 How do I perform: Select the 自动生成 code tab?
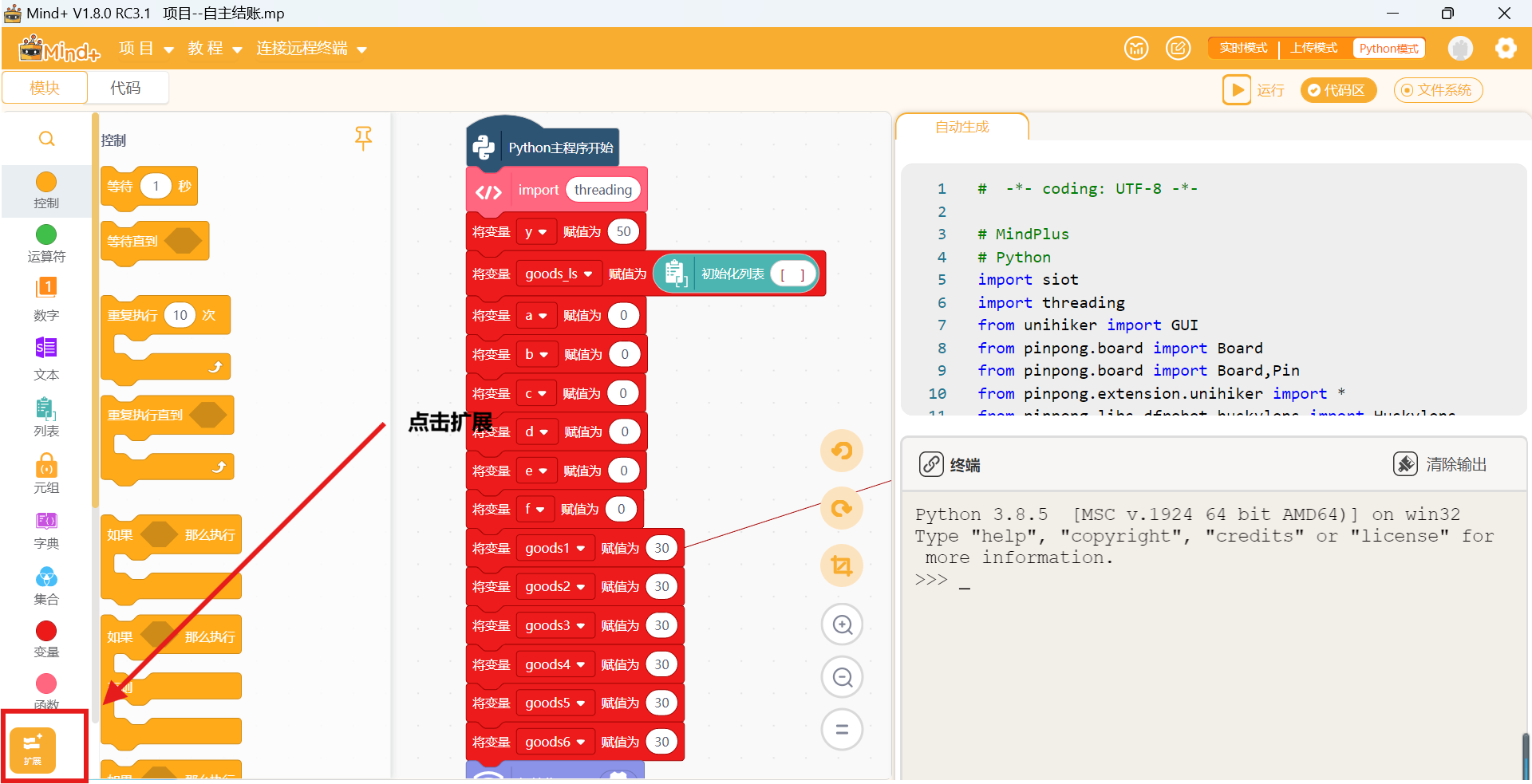point(962,127)
